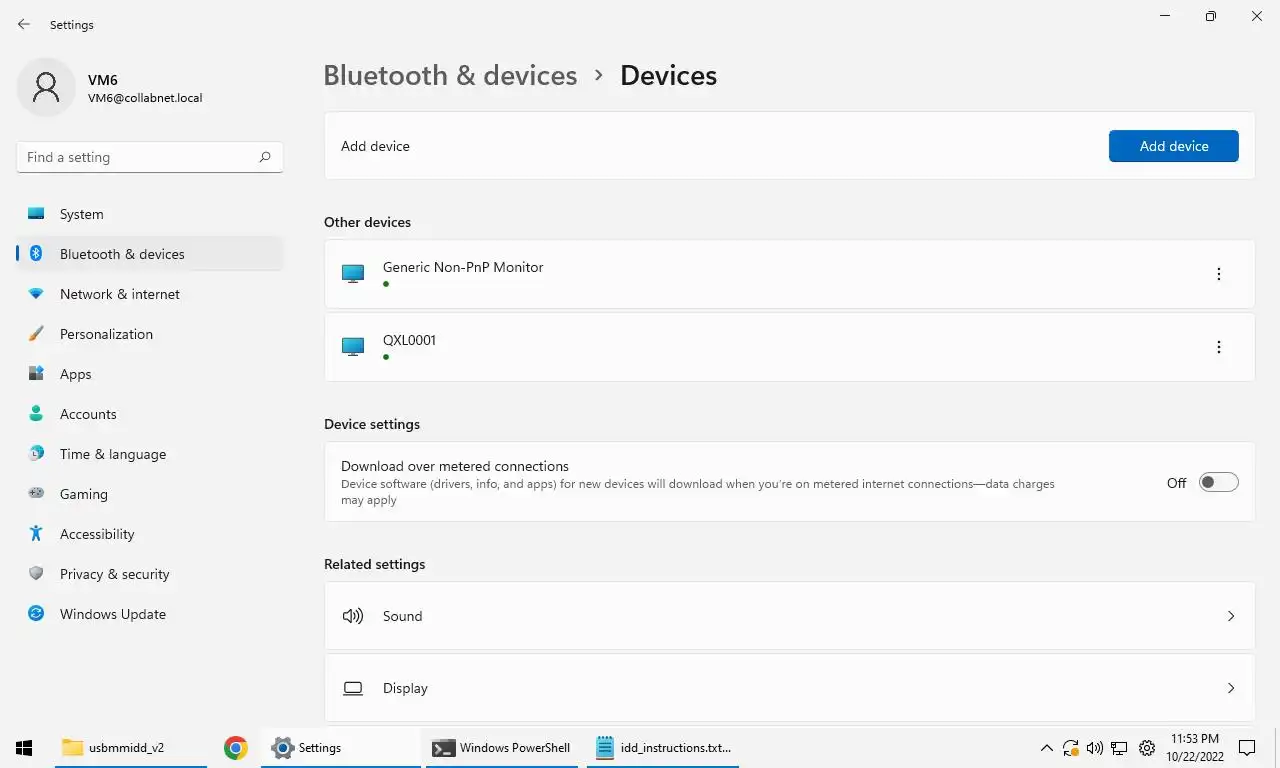Click the Sound speaker icon
This screenshot has height=768, width=1280.
(353, 616)
